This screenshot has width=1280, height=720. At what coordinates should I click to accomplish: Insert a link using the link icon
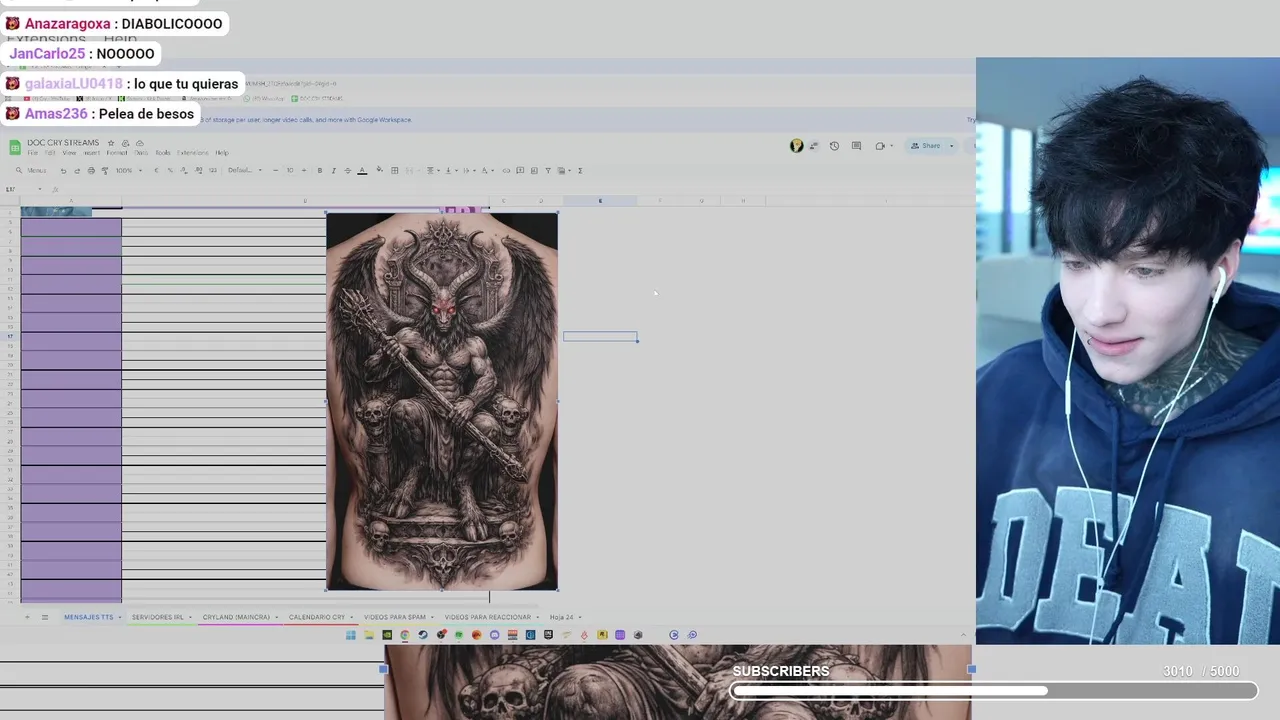[506, 170]
